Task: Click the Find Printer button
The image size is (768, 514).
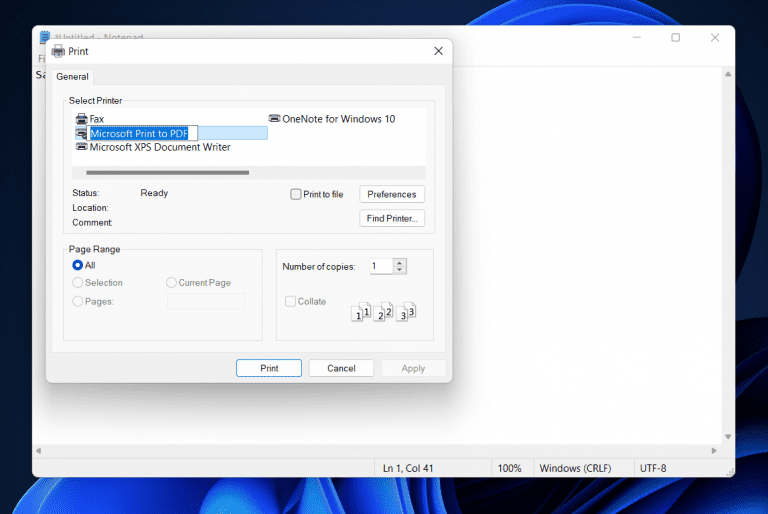Action: pos(391,218)
